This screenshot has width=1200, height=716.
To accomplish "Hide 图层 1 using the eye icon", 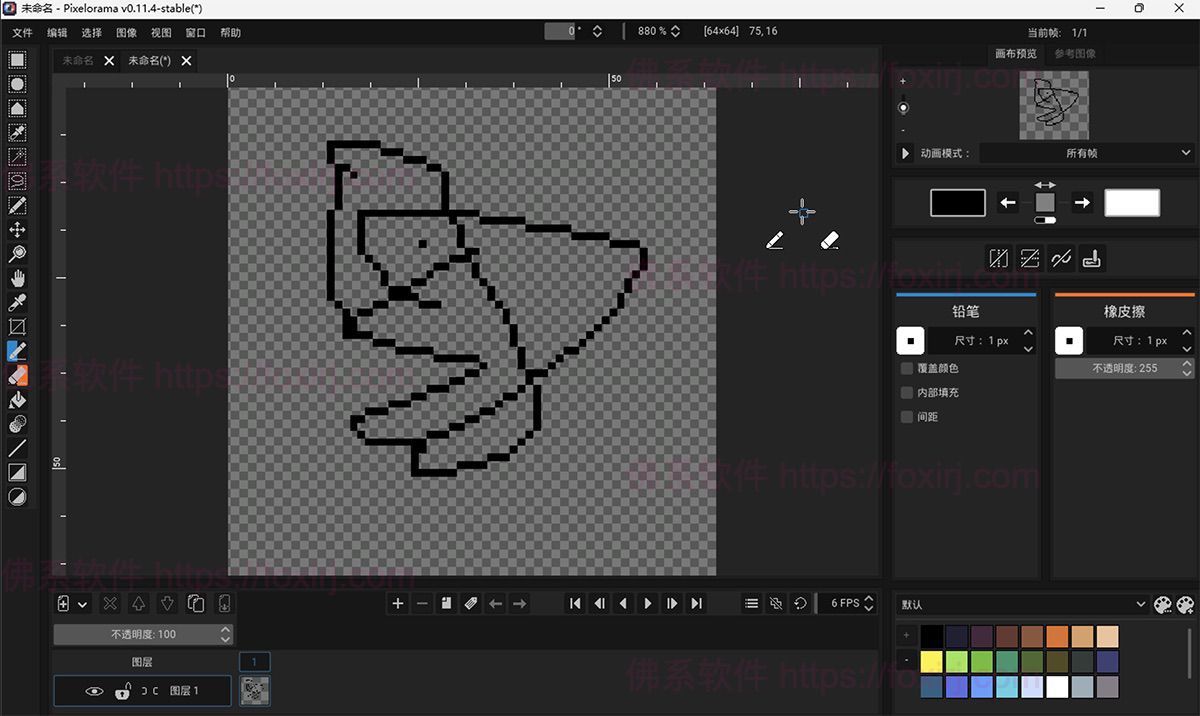I will coord(94,691).
